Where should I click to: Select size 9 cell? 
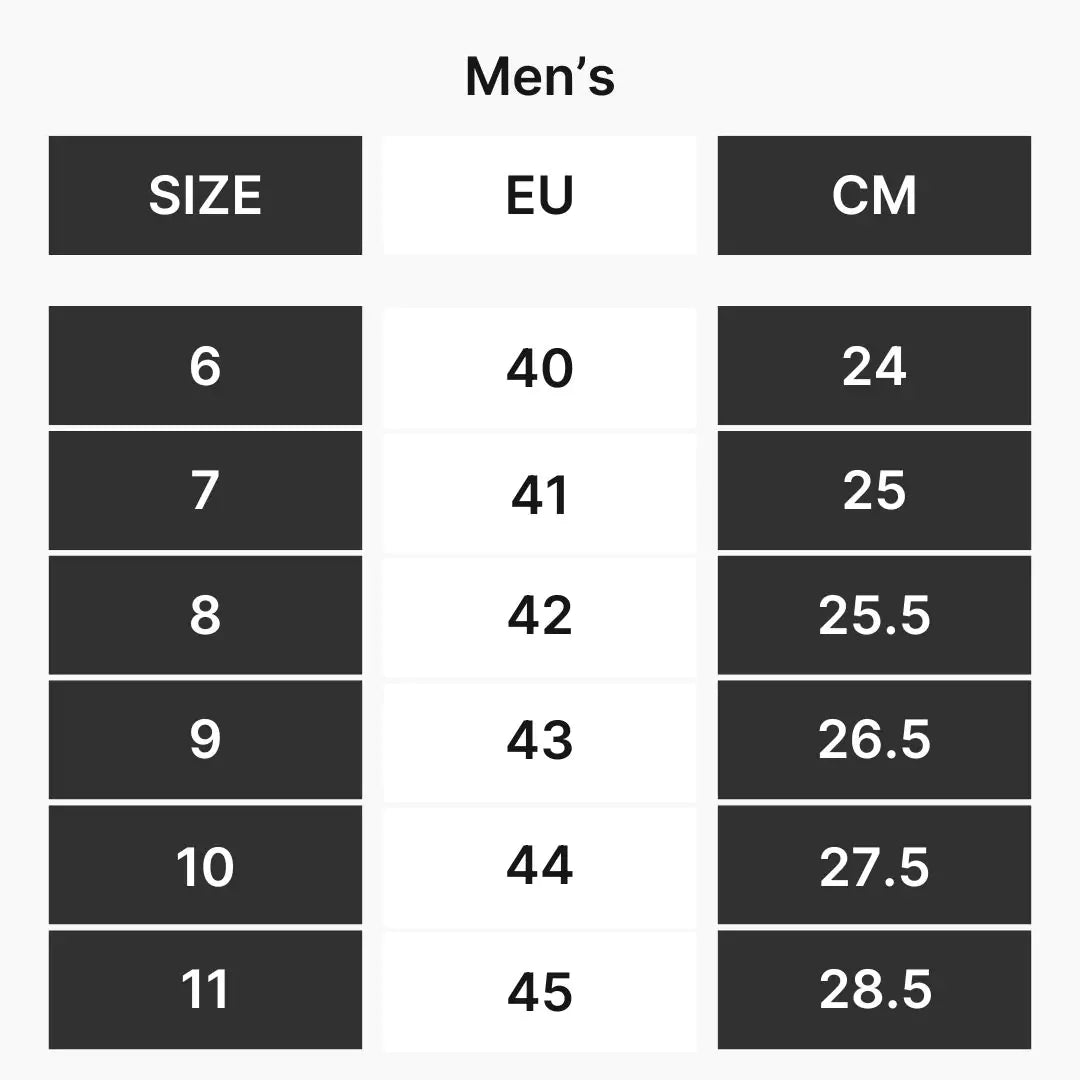point(205,740)
